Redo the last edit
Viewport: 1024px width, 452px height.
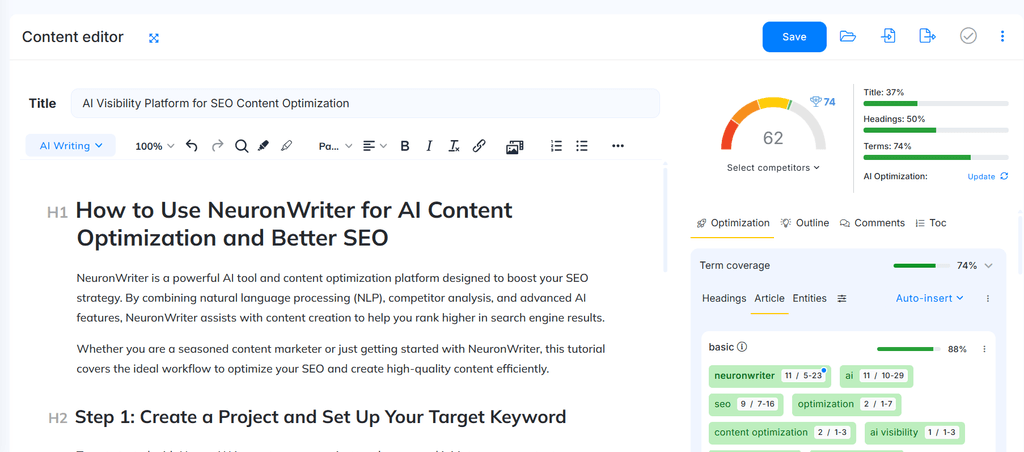click(217, 146)
